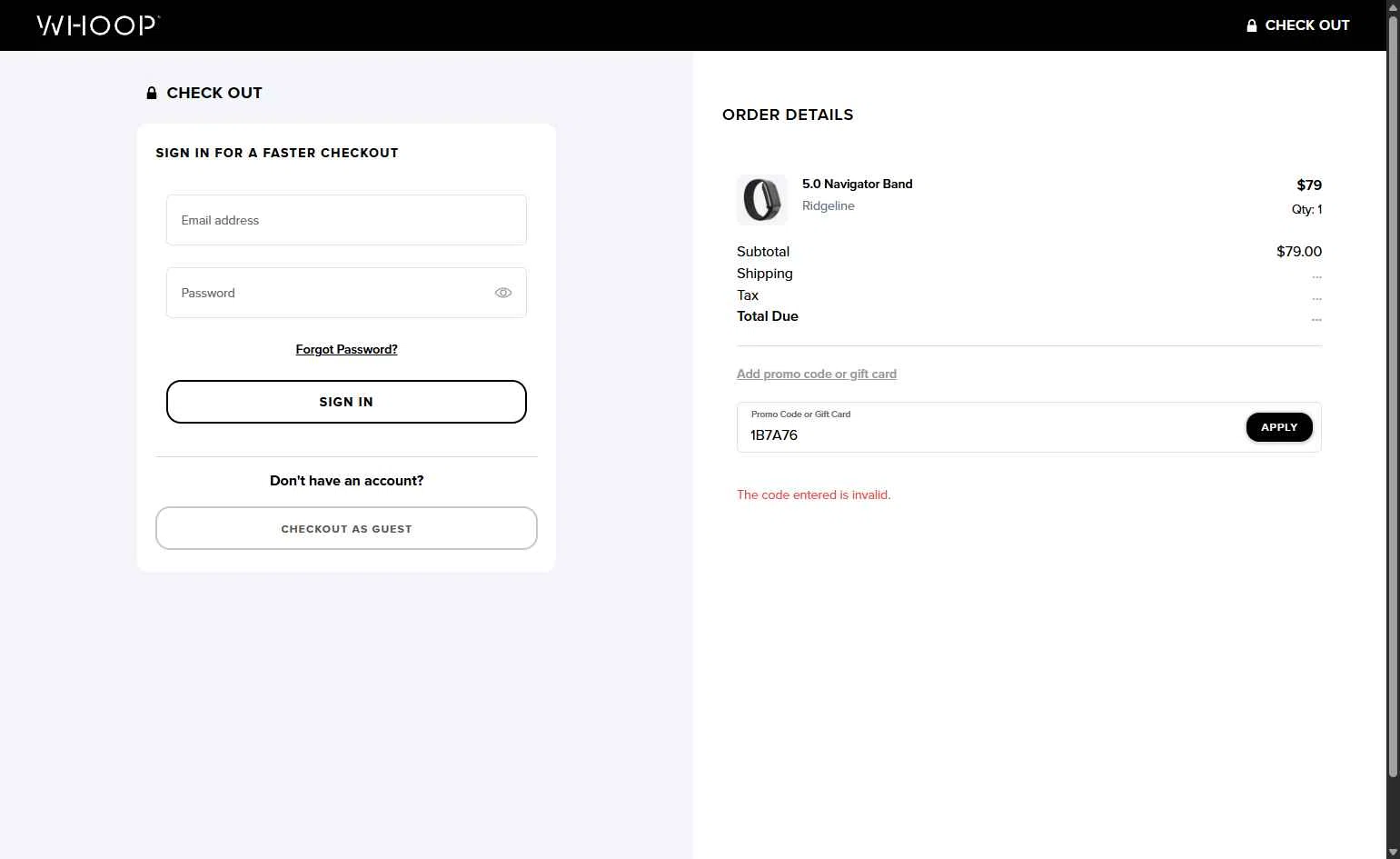The image size is (1400, 859).
Task: Focus the Email address field
Action: pos(346,220)
